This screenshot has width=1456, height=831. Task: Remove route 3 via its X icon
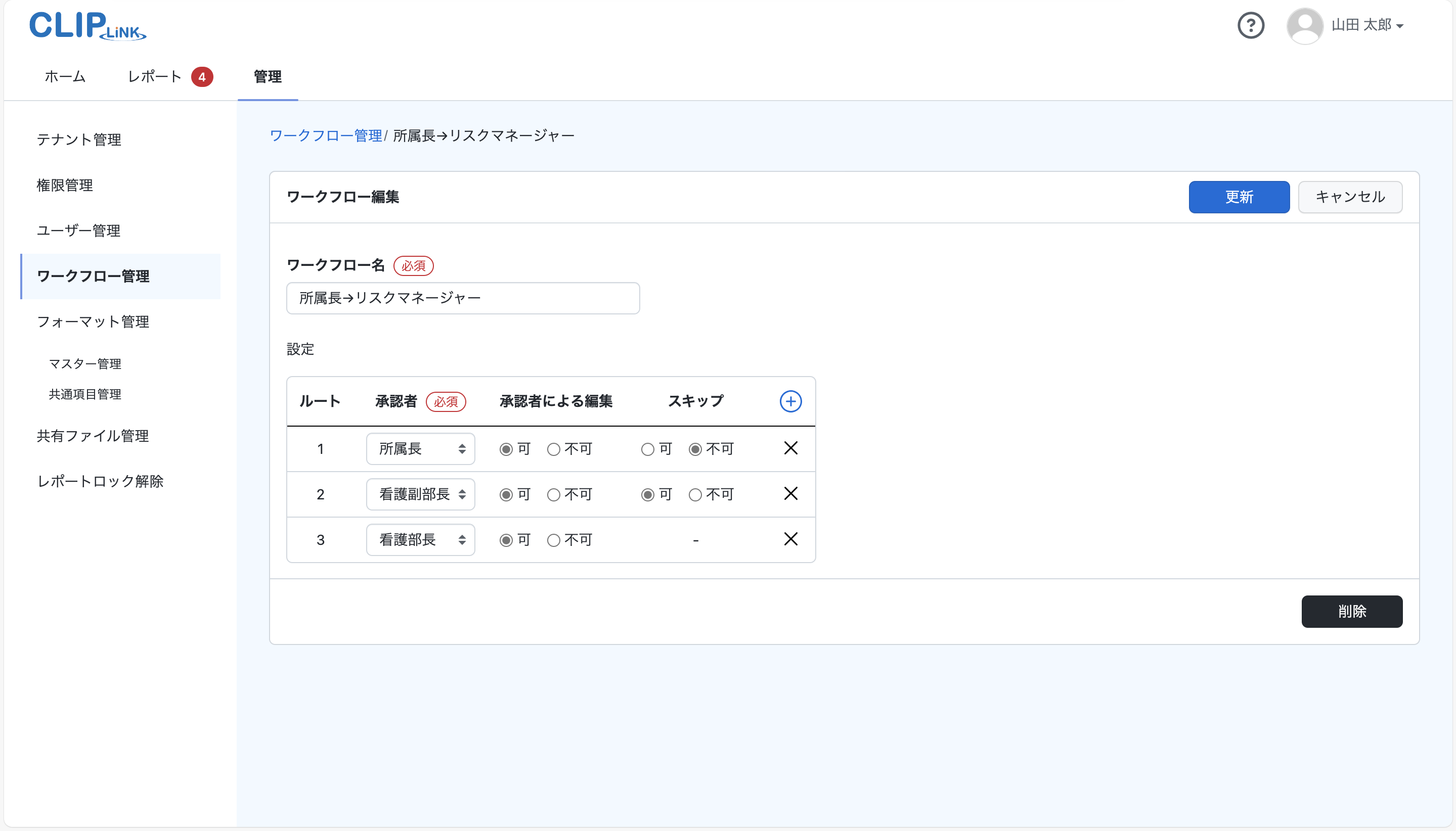pos(790,539)
